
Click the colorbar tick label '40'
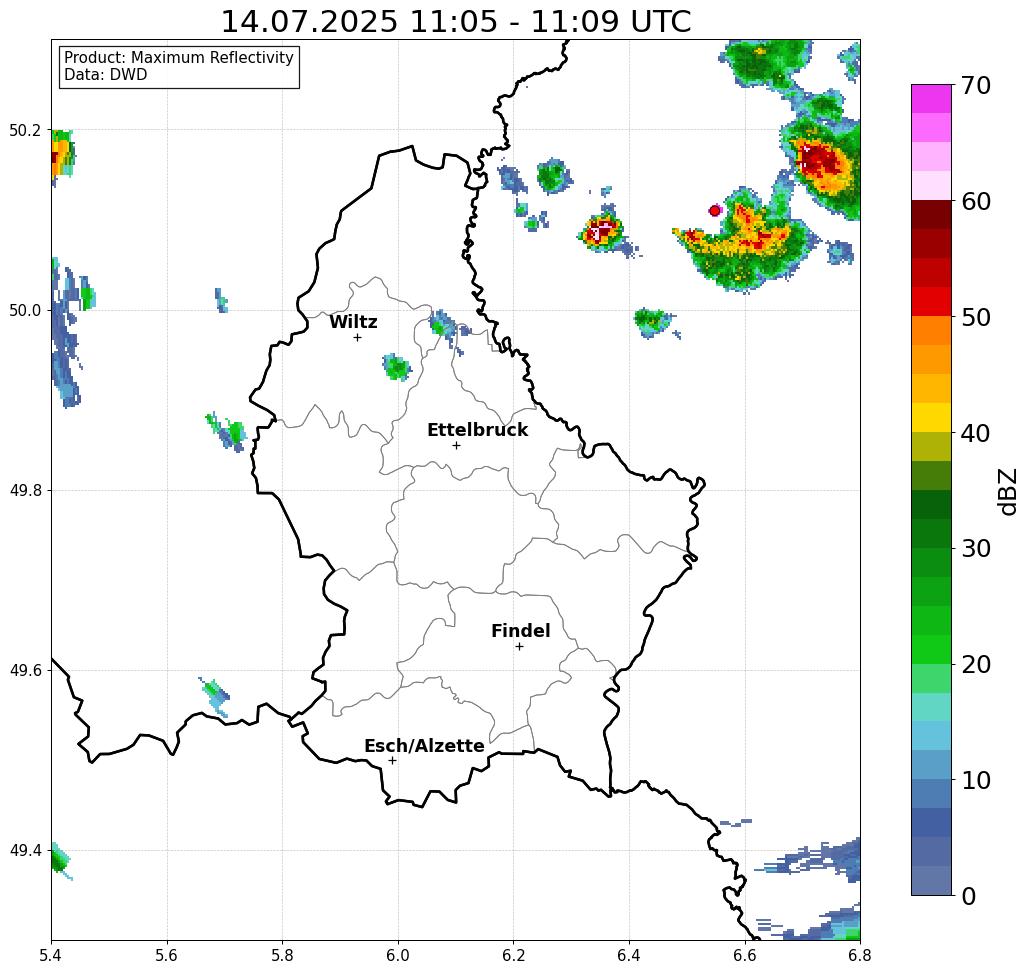[976, 433]
